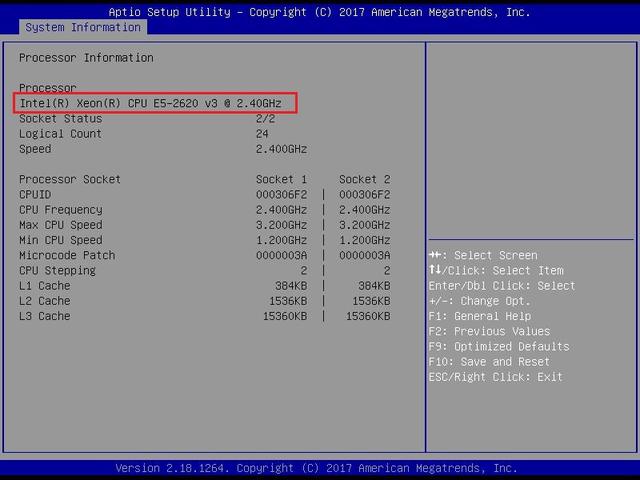Click the F10: Save and Reset hint
640x480 pixels.
click(x=489, y=362)
